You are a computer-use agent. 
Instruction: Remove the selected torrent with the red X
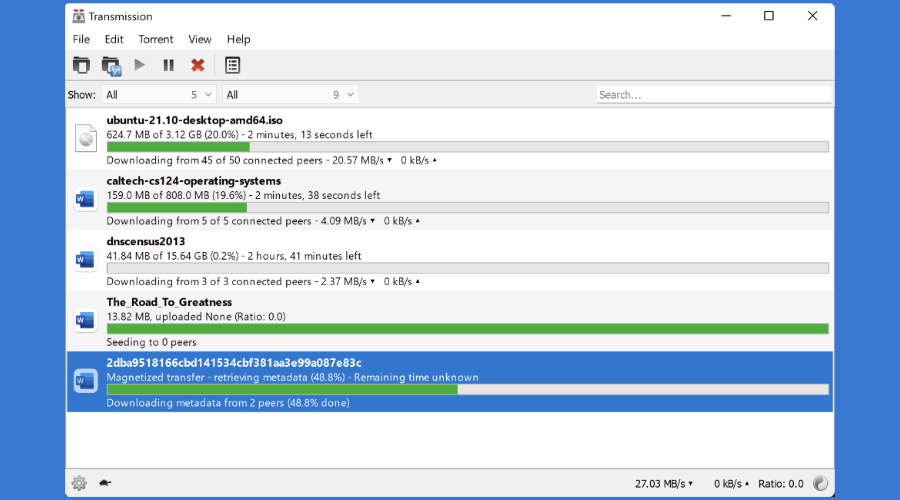click(x=198, y=65)
